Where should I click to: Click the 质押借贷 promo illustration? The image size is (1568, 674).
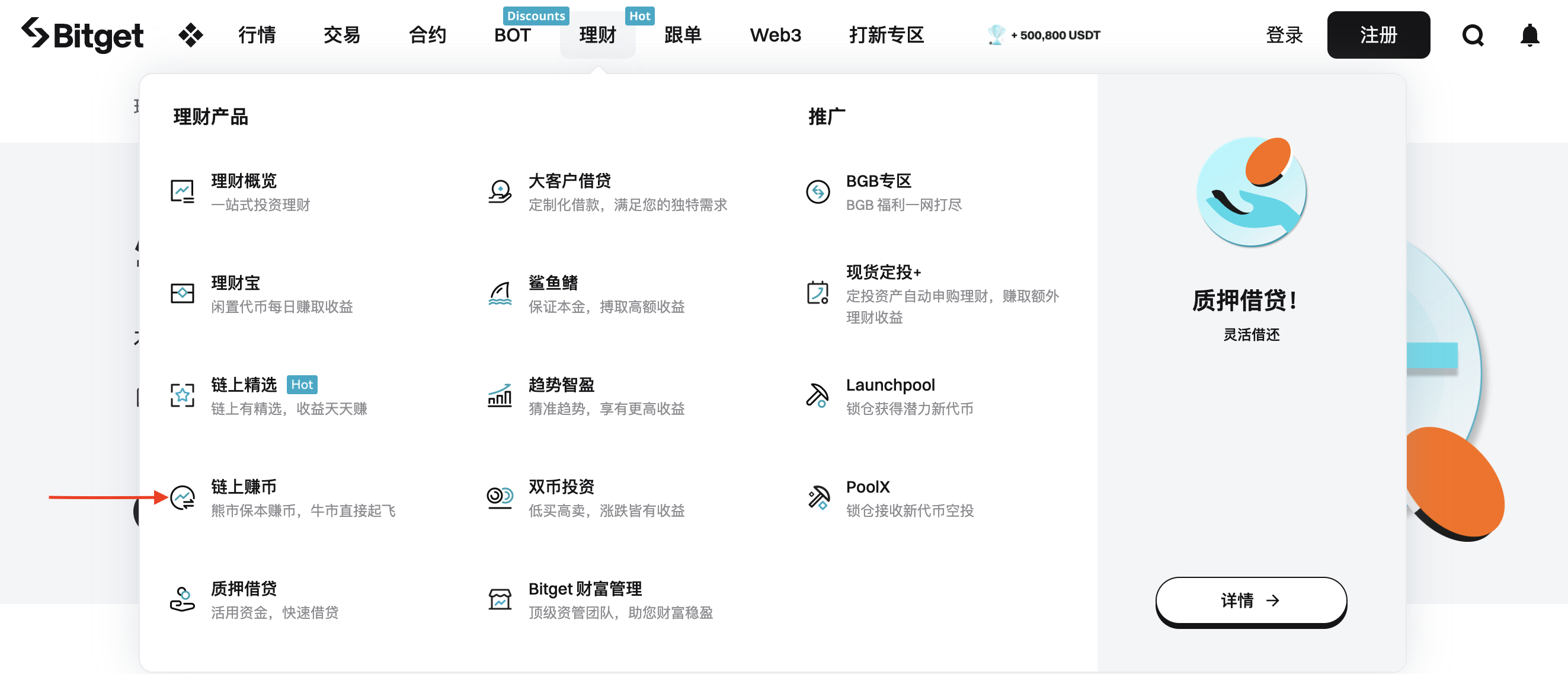pyautogui.click(x=1250, y=191)
